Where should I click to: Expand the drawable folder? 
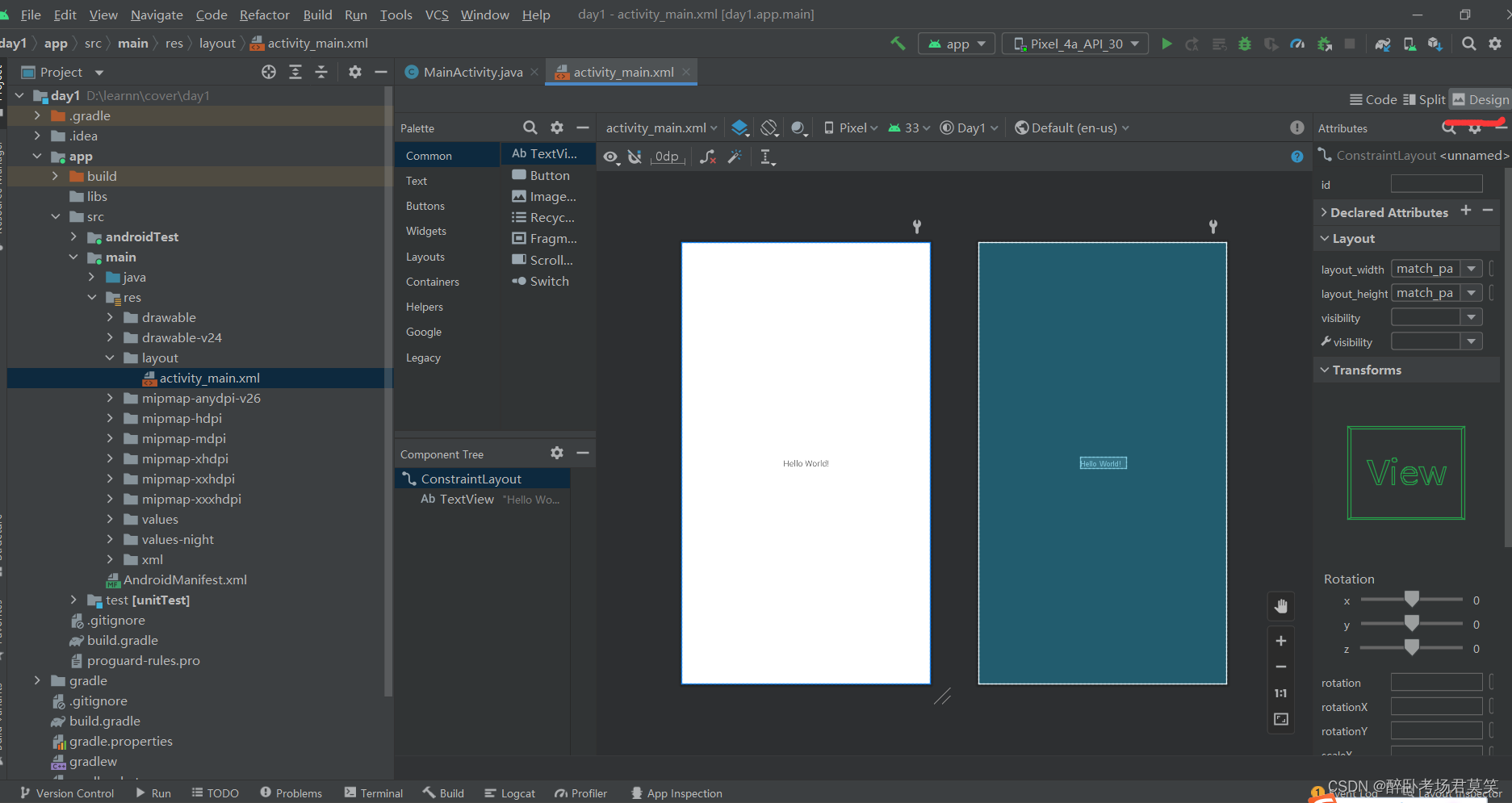click(111, 317)
